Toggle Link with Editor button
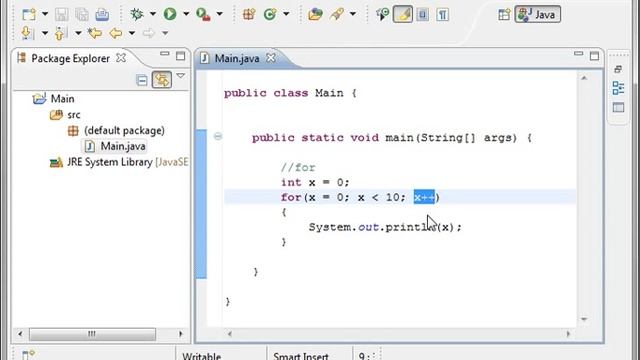The width and height of the screenshot is (640, 360). point(162,80)
